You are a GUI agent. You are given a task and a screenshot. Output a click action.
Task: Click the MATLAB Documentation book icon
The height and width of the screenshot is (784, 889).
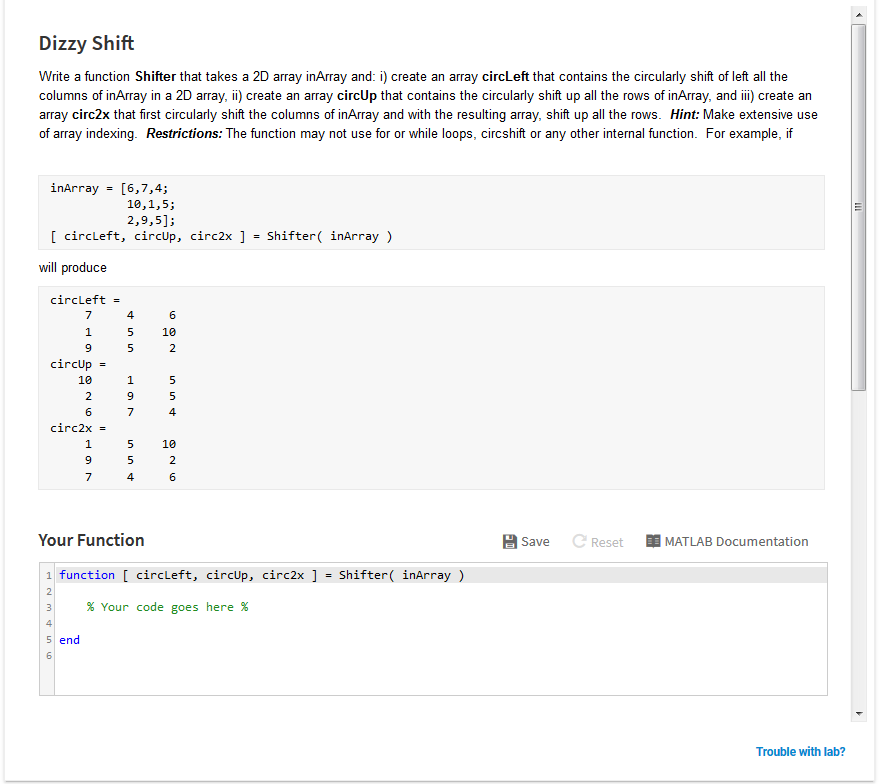click(x=653, y=542)
